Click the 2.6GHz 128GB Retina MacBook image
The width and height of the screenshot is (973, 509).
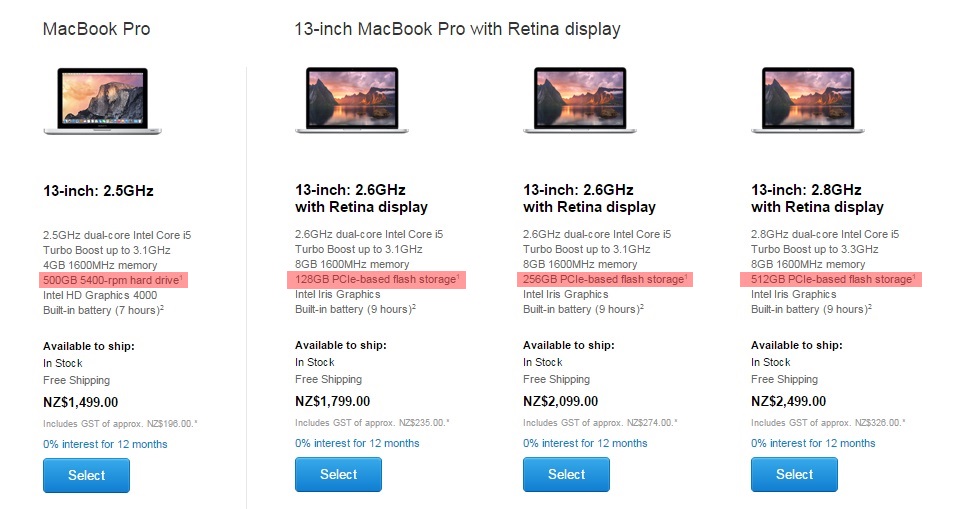click(349, 100)
